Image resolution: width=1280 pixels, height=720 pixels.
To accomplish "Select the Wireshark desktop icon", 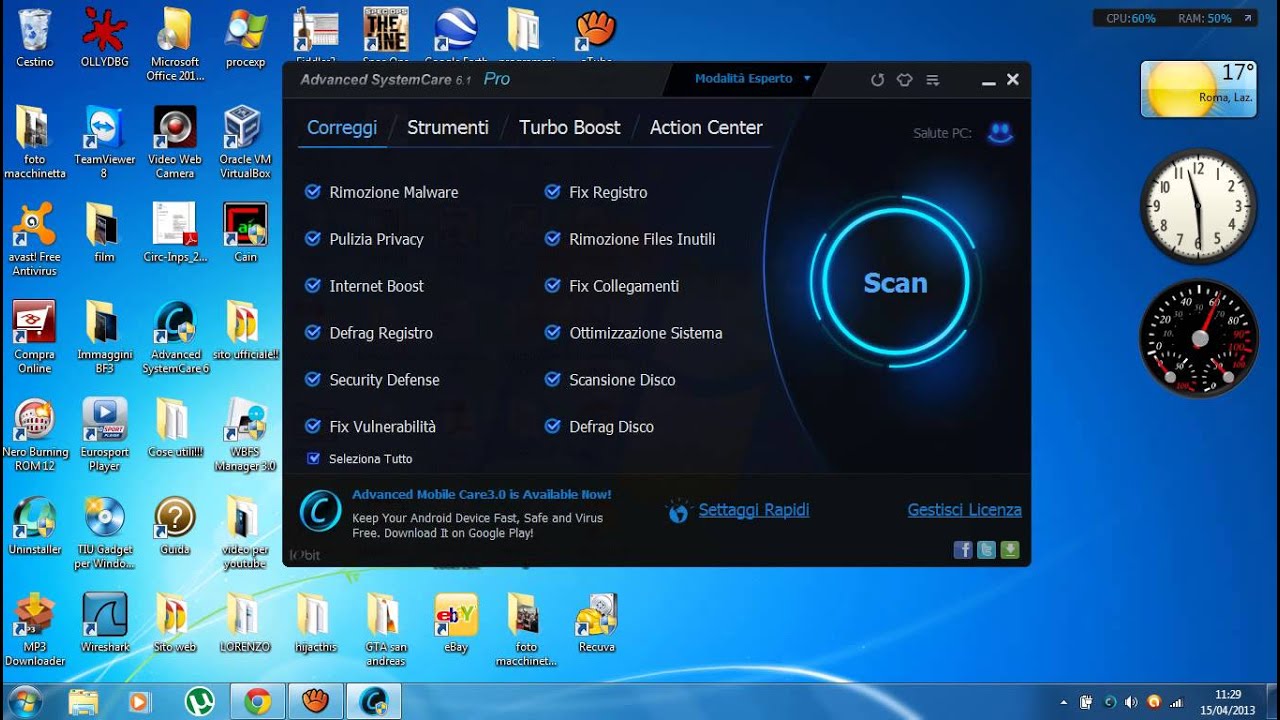I will coord(105,623).
